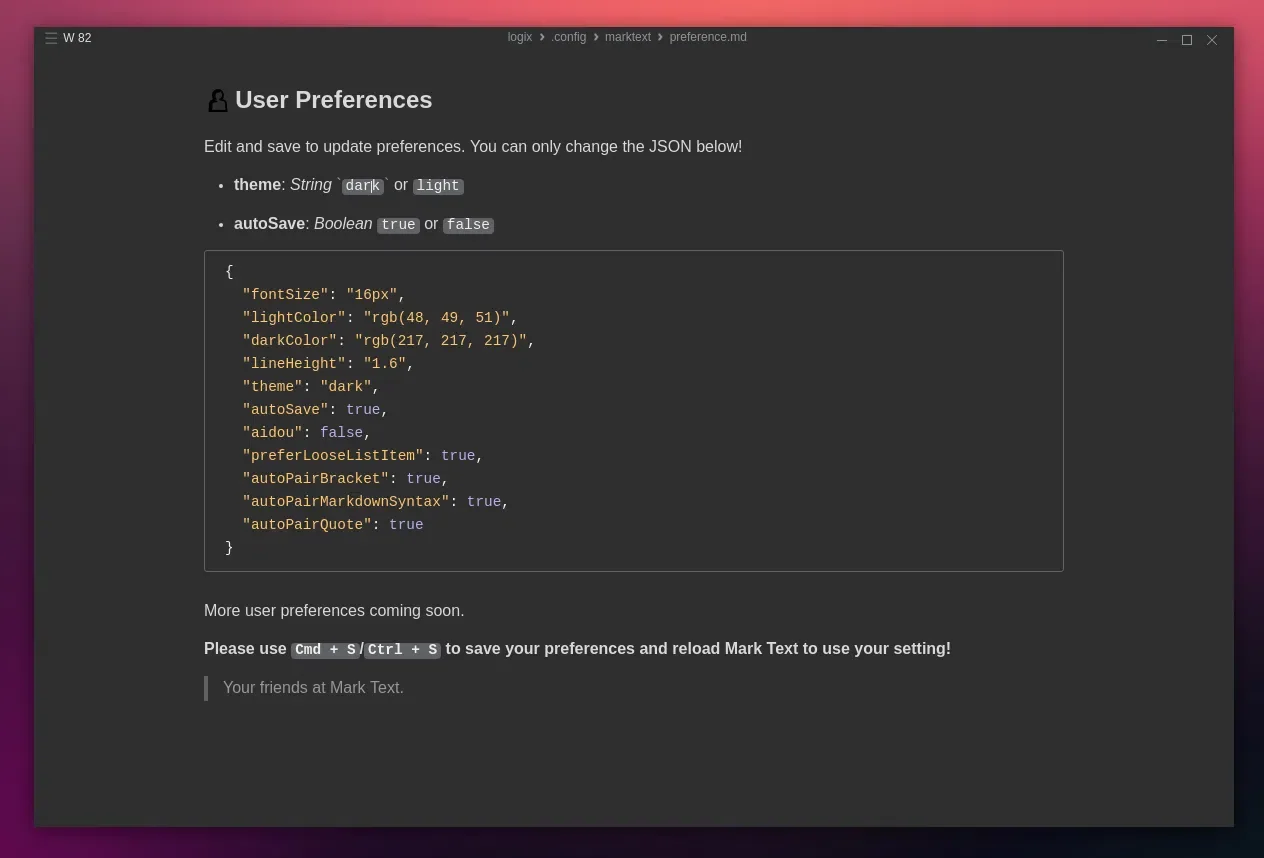Click the logix breadcrumb segment
This screenshot has width=1264, height=858.
tap(520, 37)
